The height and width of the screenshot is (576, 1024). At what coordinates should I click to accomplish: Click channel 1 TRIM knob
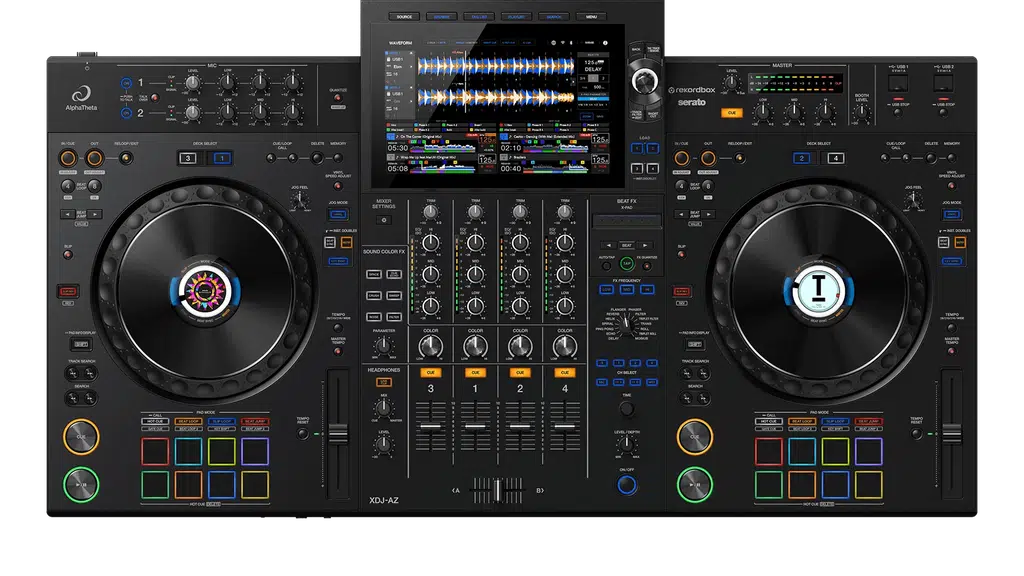coord(475,212)
